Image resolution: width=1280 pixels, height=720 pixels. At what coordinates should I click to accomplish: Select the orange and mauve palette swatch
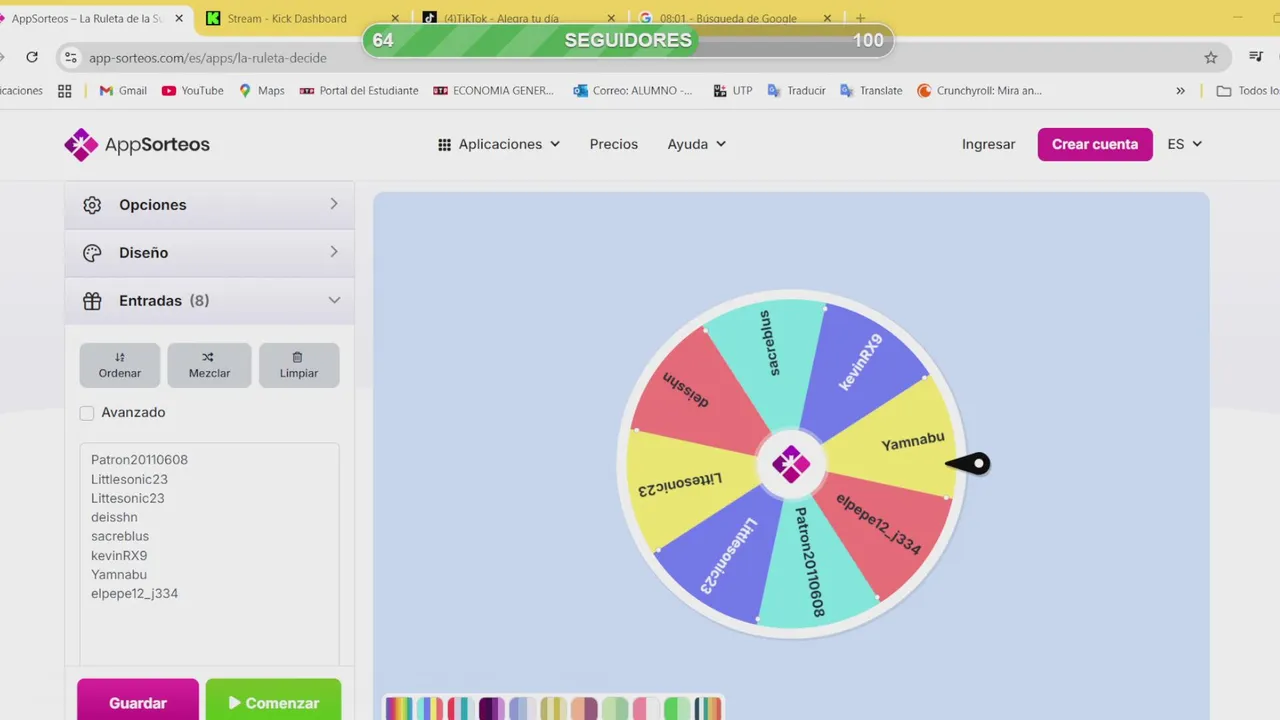coord(584,708)
